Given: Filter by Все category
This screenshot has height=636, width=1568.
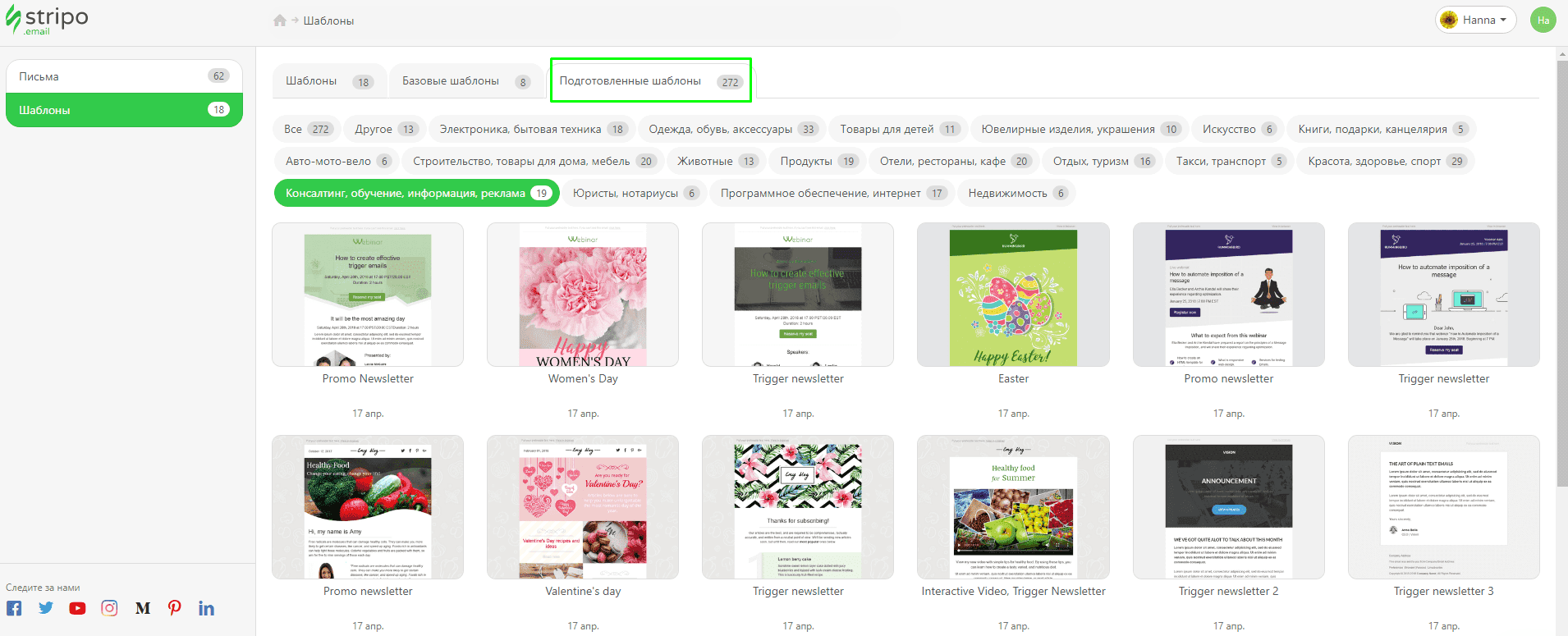Looking at the screenshot, I should [306, 129].
